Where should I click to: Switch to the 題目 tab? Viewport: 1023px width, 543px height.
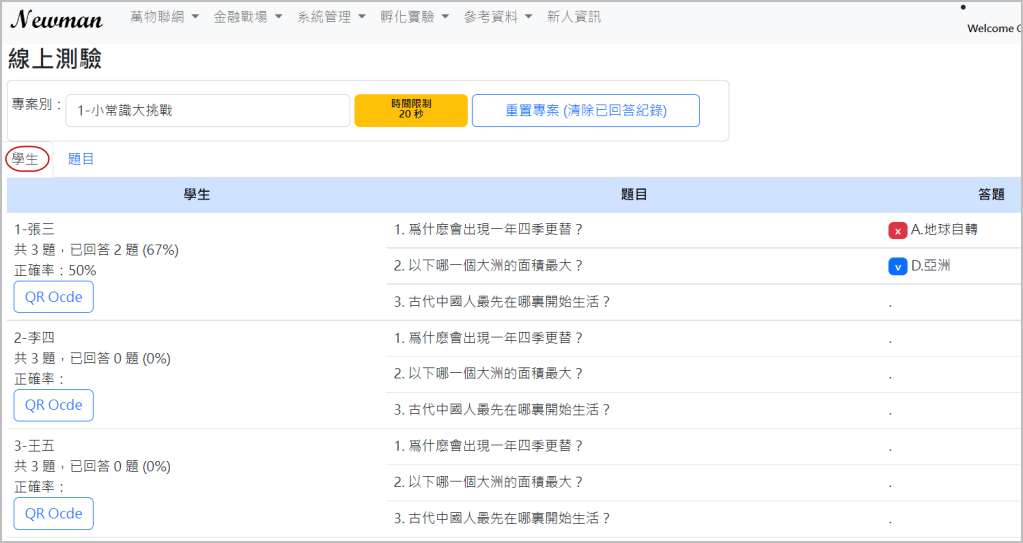81,159
